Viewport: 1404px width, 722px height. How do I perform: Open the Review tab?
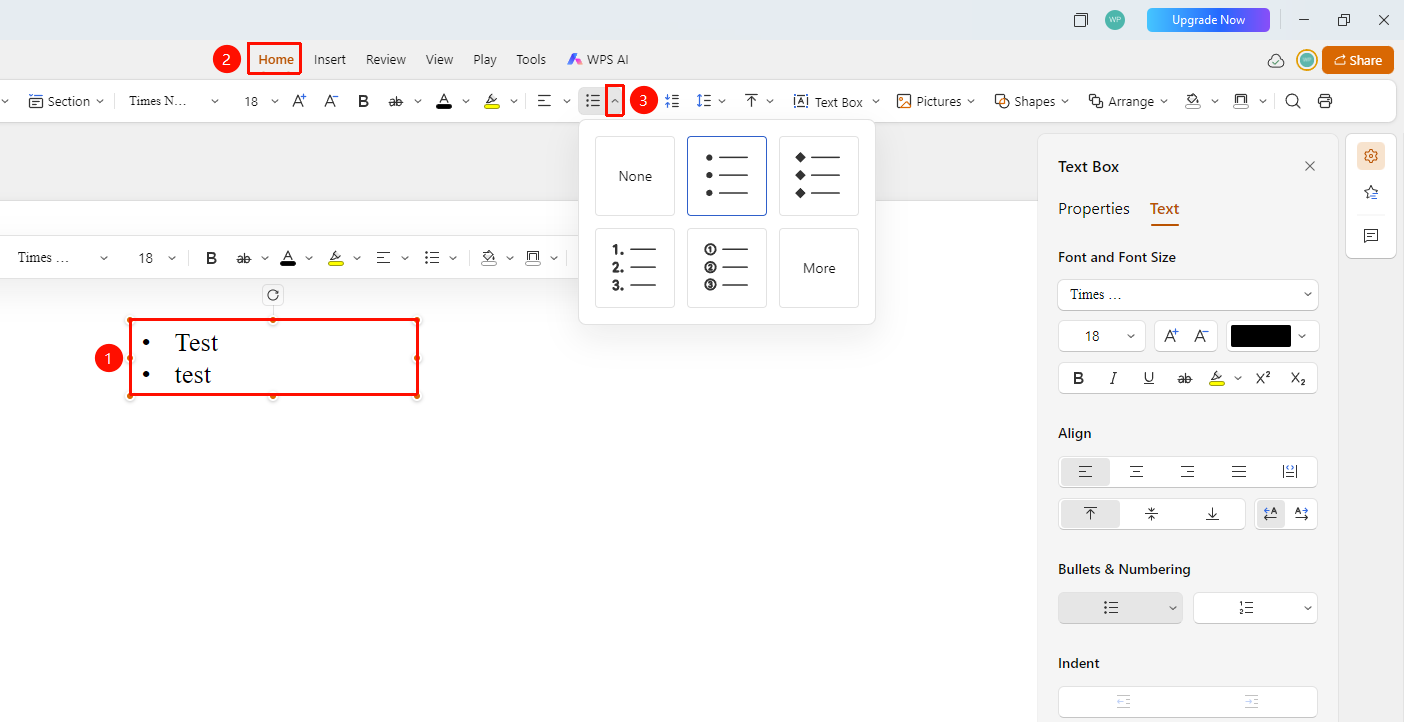(x=386, y=59)
